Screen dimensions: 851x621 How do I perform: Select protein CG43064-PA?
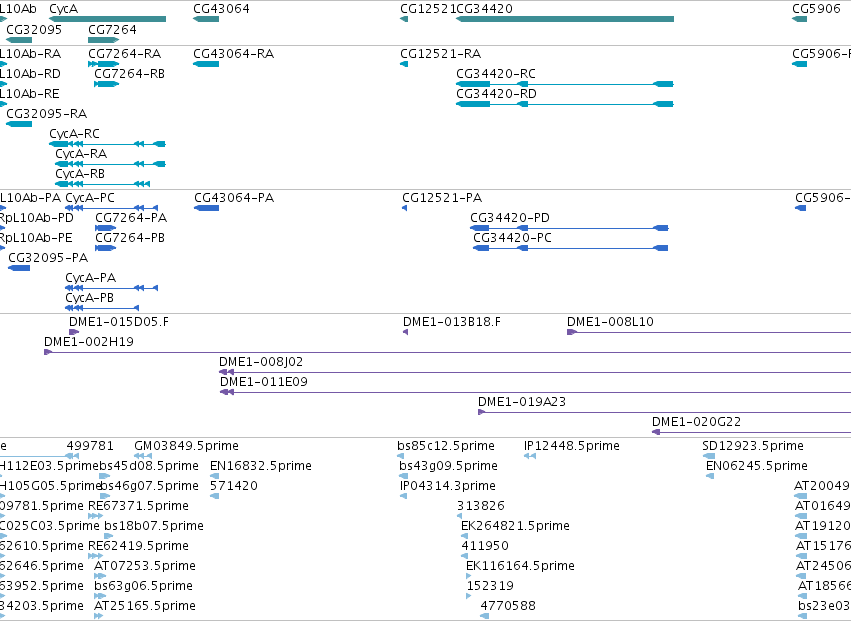point(234,198)
